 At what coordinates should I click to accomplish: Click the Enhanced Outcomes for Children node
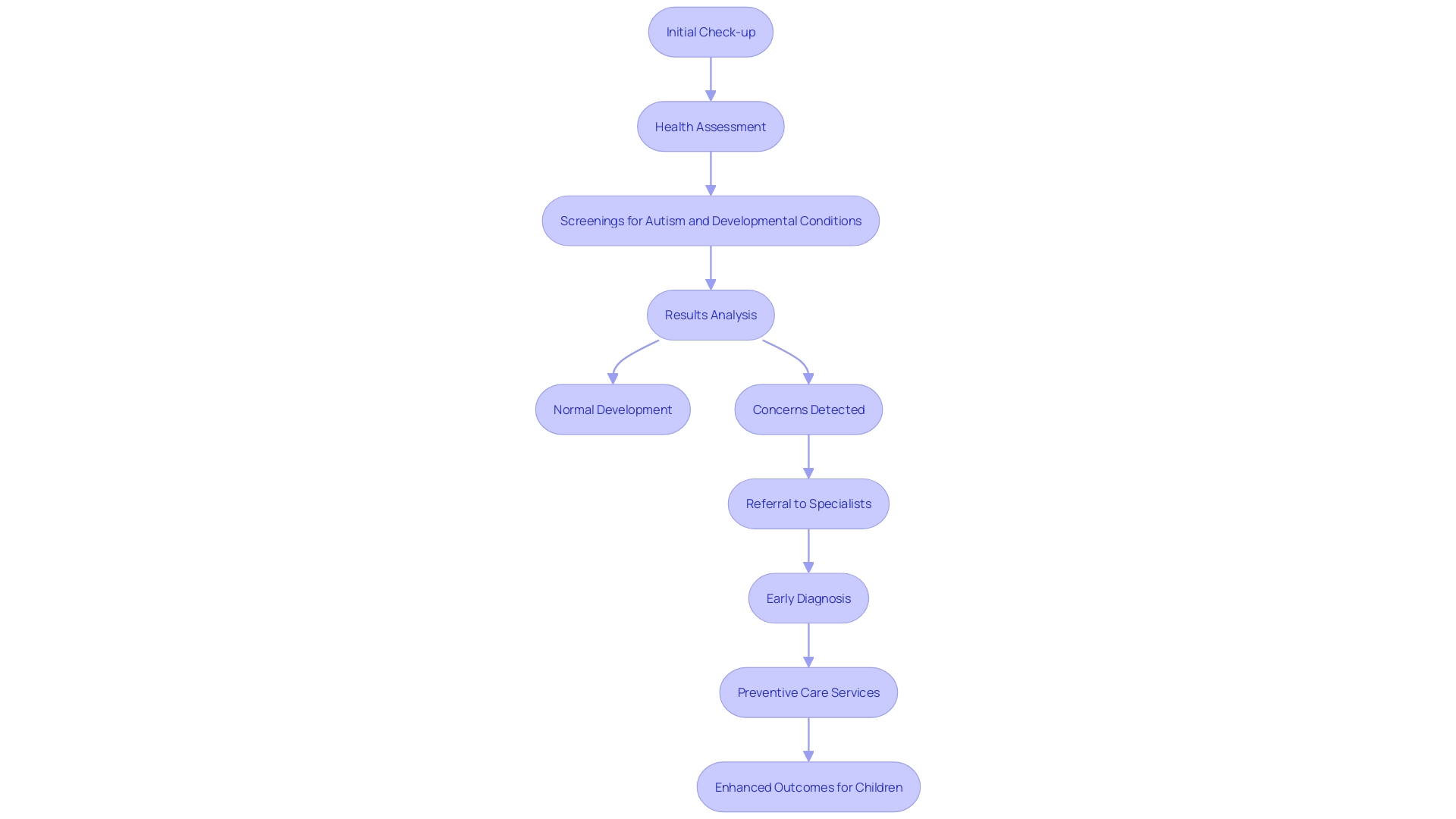[808, 786]
